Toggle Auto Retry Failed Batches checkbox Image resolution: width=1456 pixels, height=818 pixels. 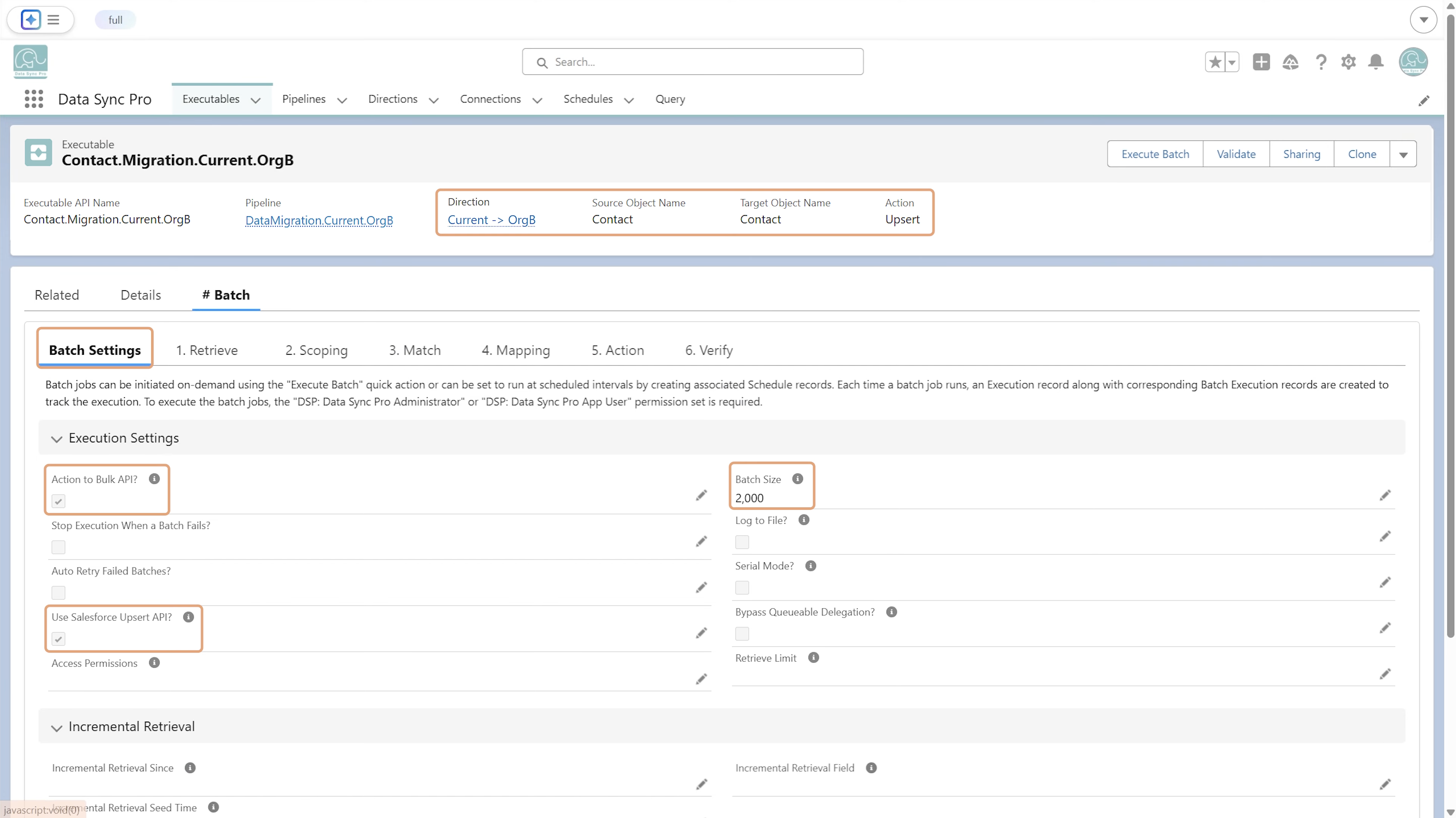(58, 593)
